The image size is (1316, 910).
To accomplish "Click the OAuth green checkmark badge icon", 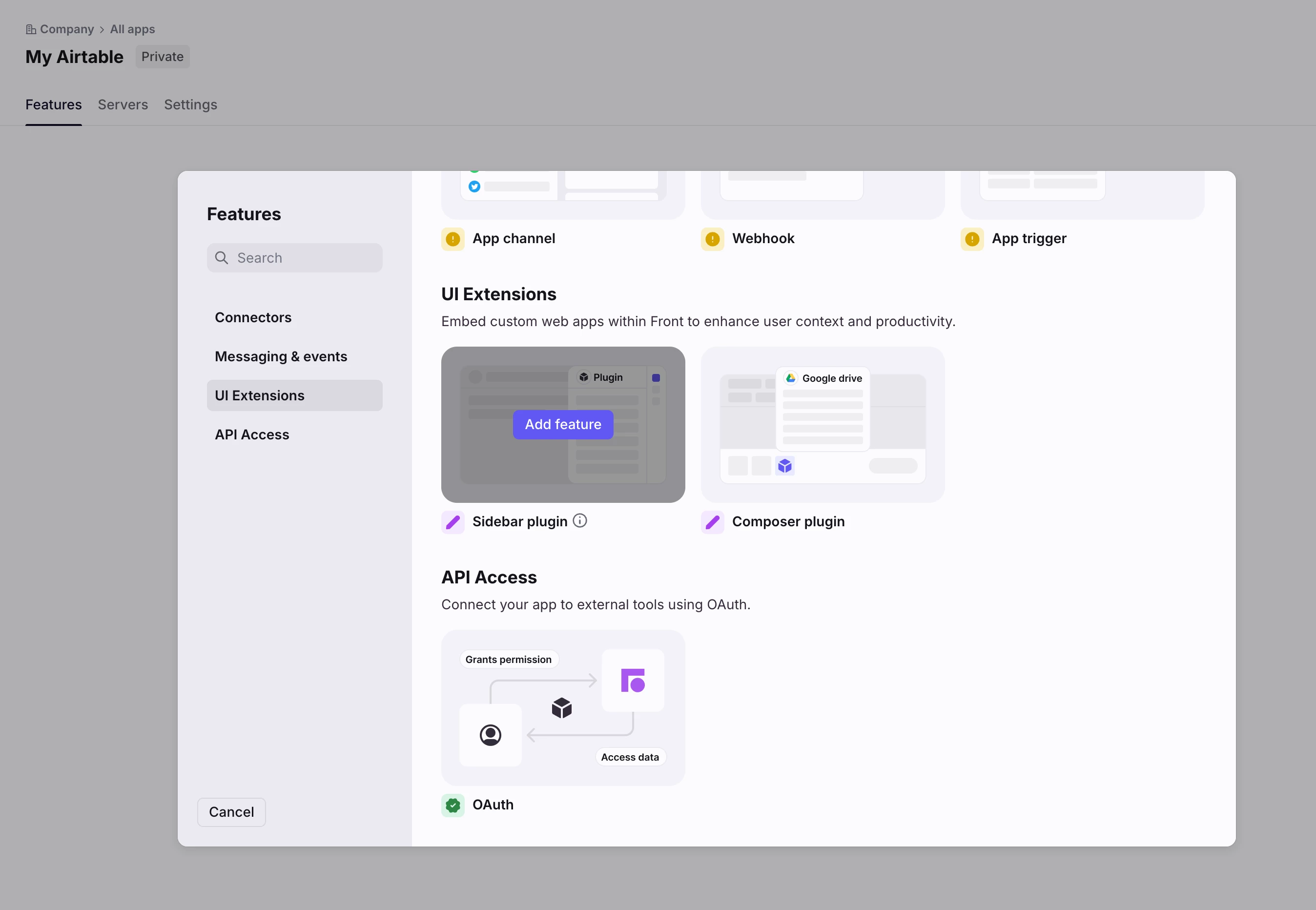I will [452, 805].
